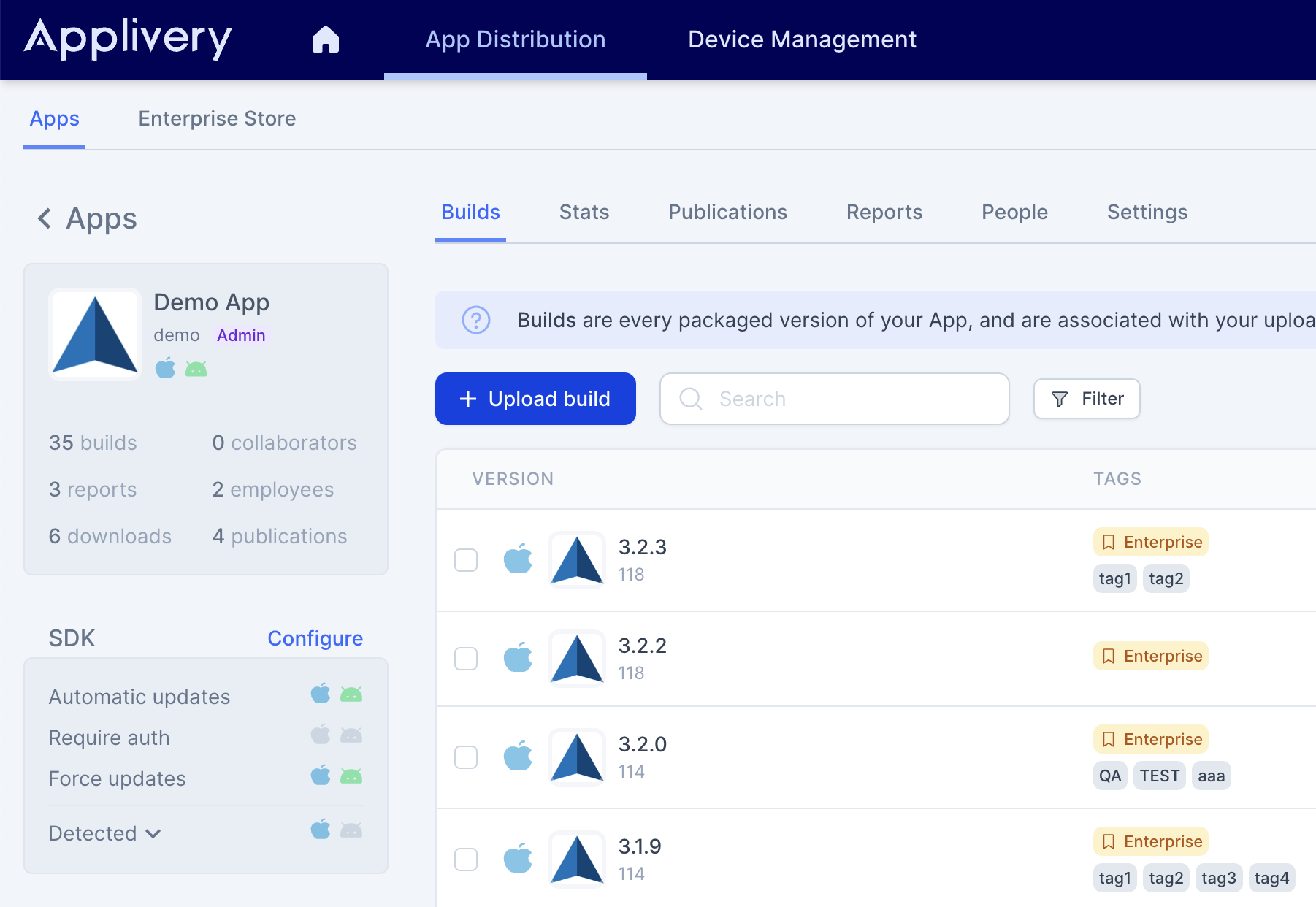Click the help icon in the Builds banner

pyautogui.click(x=475, y=320)
